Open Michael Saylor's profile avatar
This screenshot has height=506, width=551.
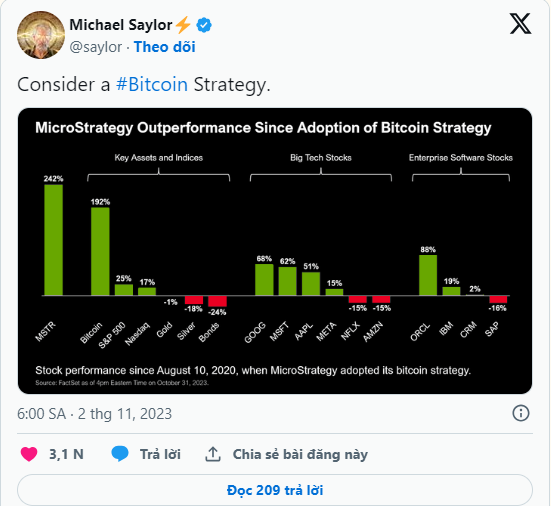41,35
